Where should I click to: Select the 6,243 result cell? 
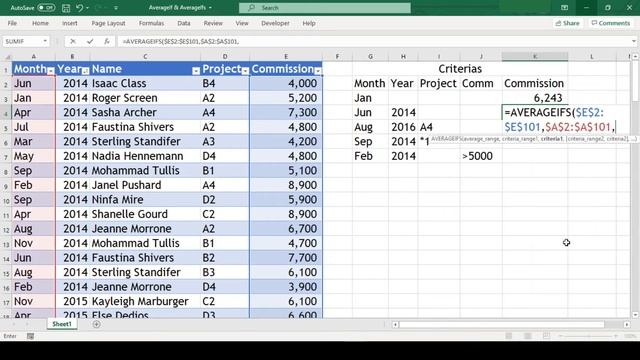(x=535, y=98)
